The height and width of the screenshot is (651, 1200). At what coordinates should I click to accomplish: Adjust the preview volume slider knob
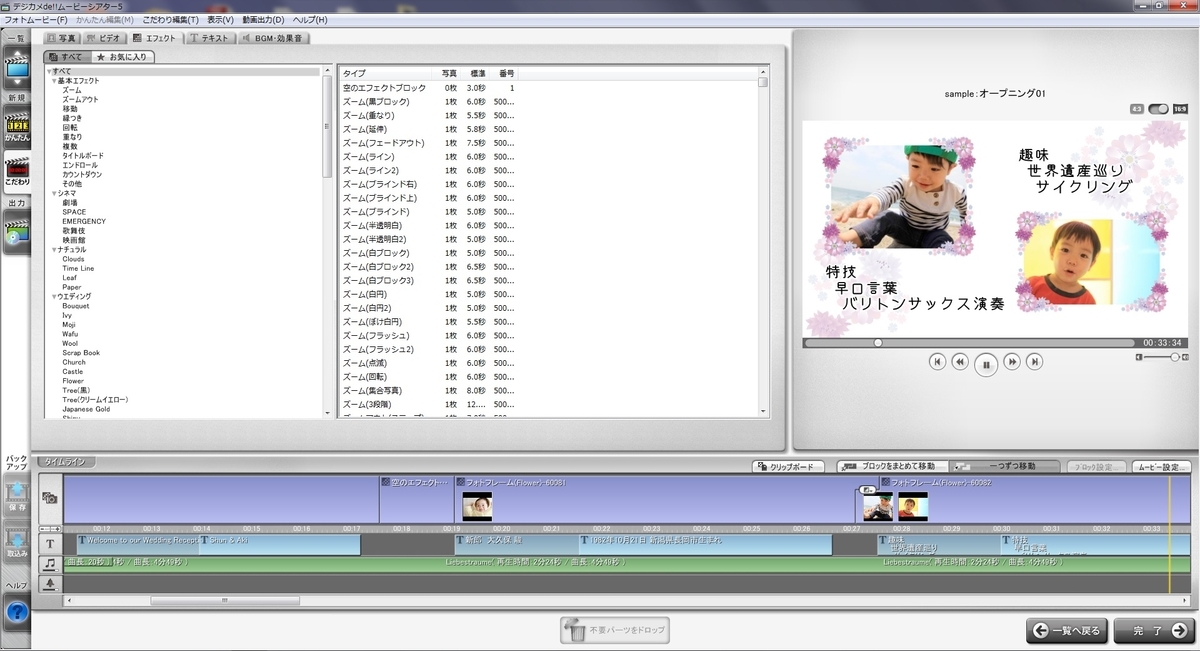tap(1176, 356)
